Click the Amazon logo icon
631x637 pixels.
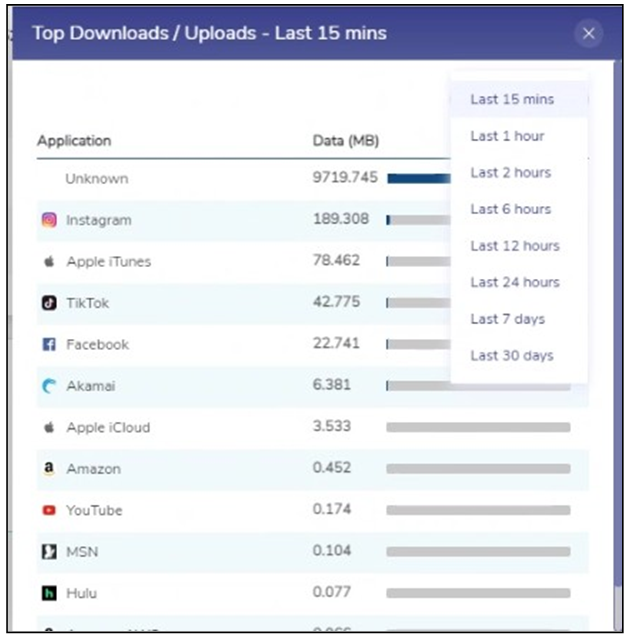48,468
